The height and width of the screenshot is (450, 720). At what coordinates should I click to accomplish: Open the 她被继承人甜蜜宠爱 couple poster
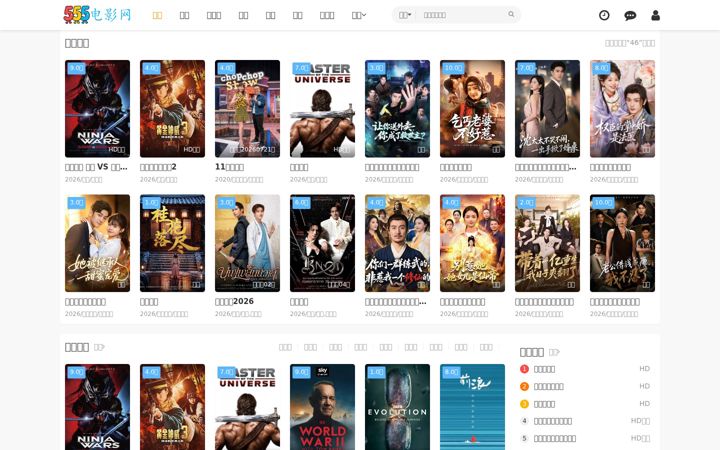click(97, 243)
